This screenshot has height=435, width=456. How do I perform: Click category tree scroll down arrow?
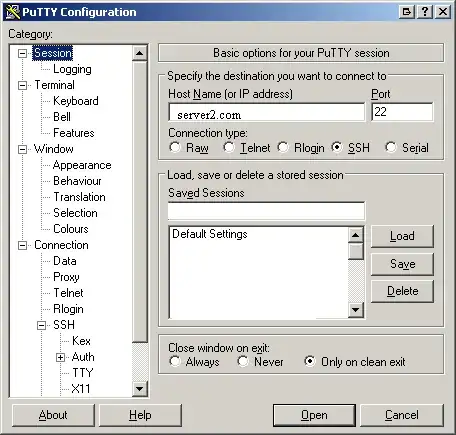(140, 389)
